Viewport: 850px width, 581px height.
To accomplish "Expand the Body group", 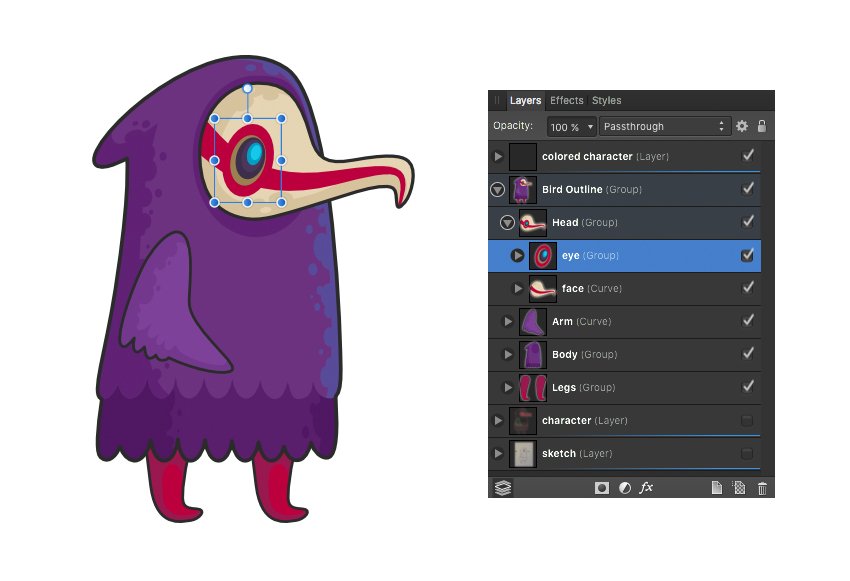I will (x=508, y=354).
